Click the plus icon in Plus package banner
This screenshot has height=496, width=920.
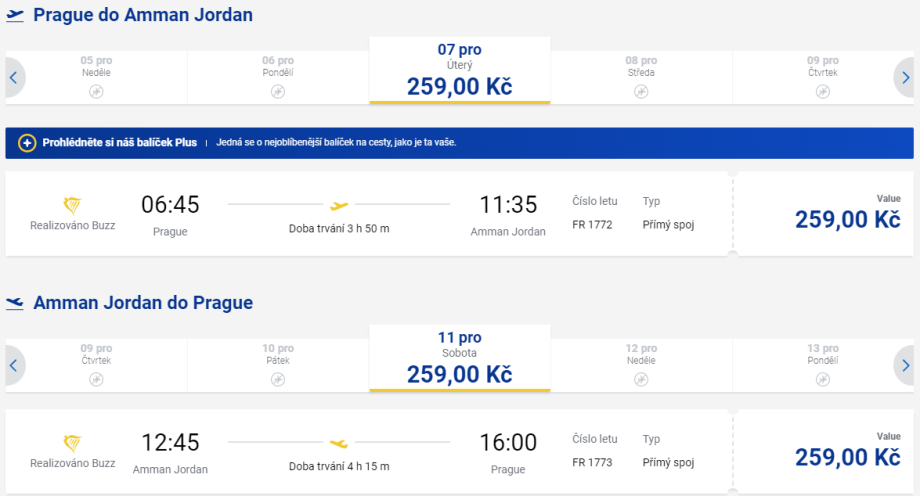coord(27,143)
